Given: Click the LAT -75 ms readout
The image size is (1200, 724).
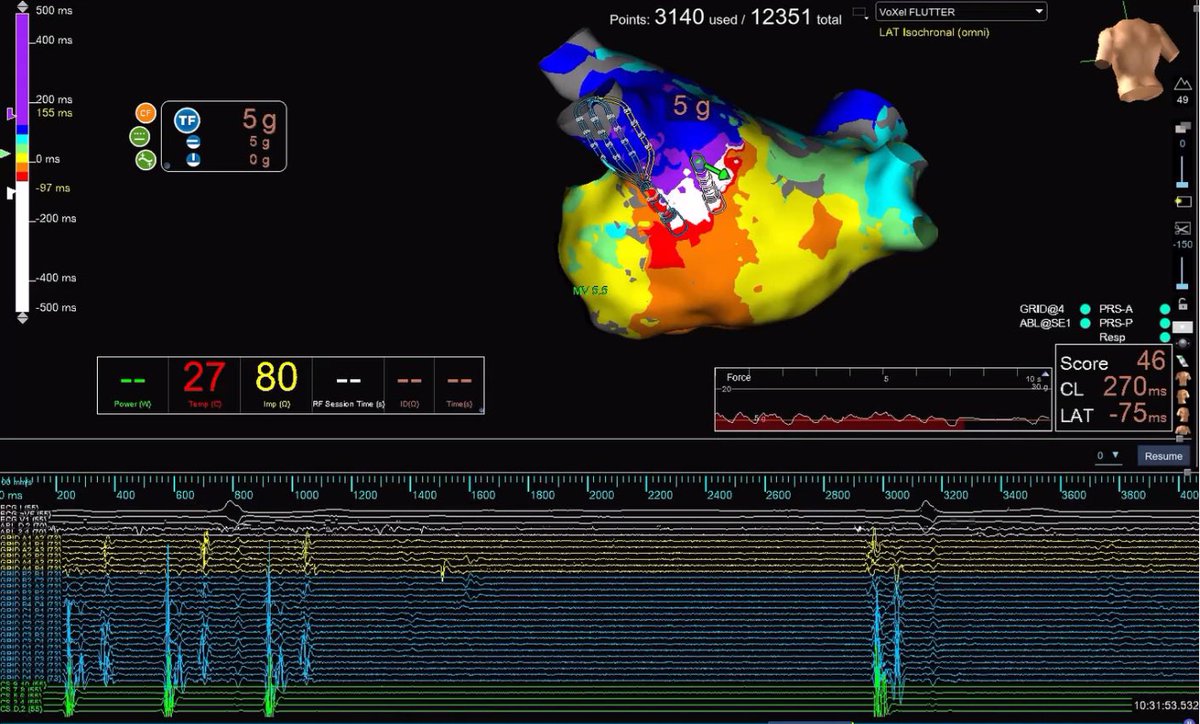Looking at the screenshot, I should point(1113,414).
